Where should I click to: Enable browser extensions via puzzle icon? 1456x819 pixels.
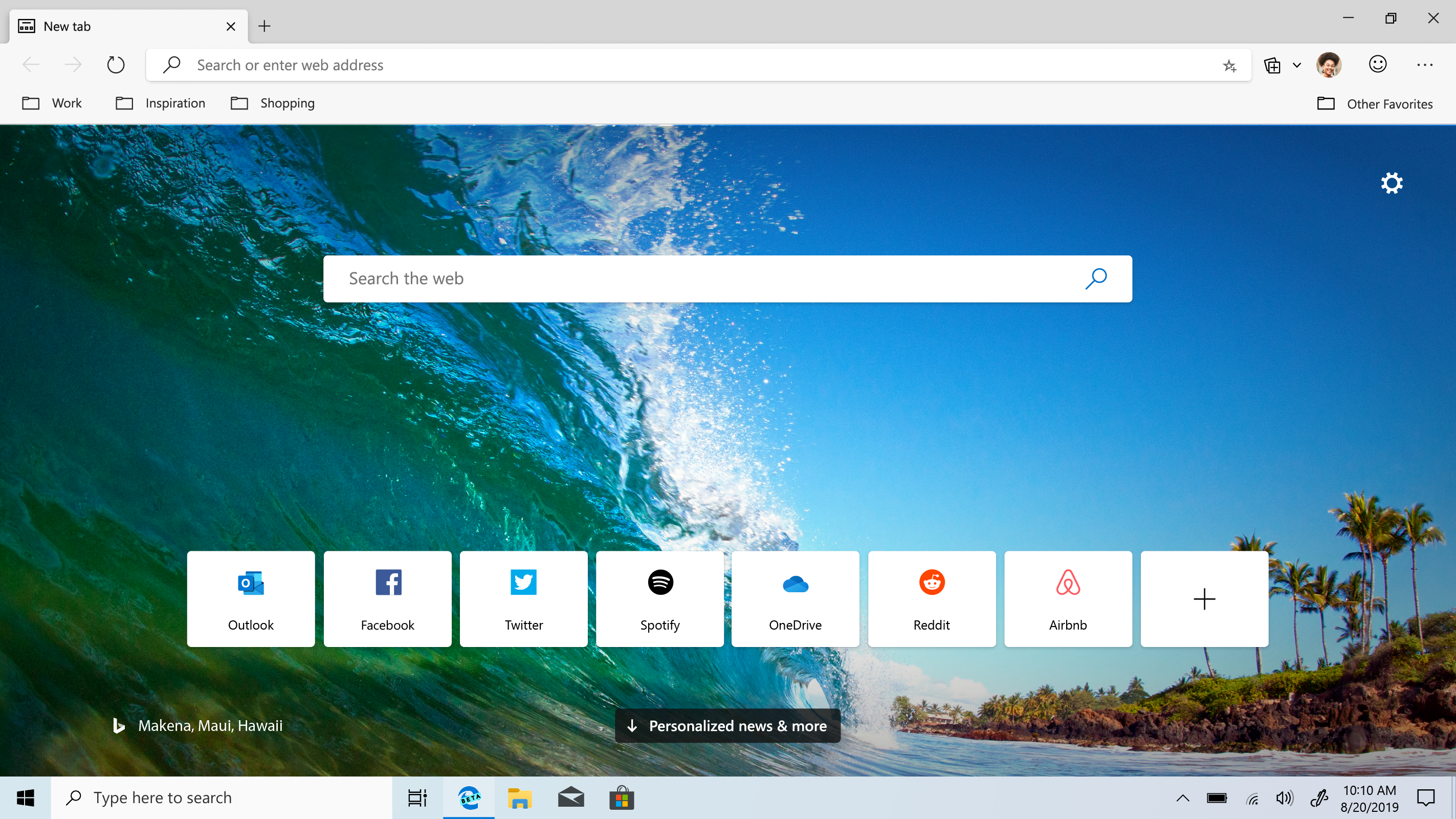(1273, 65)
